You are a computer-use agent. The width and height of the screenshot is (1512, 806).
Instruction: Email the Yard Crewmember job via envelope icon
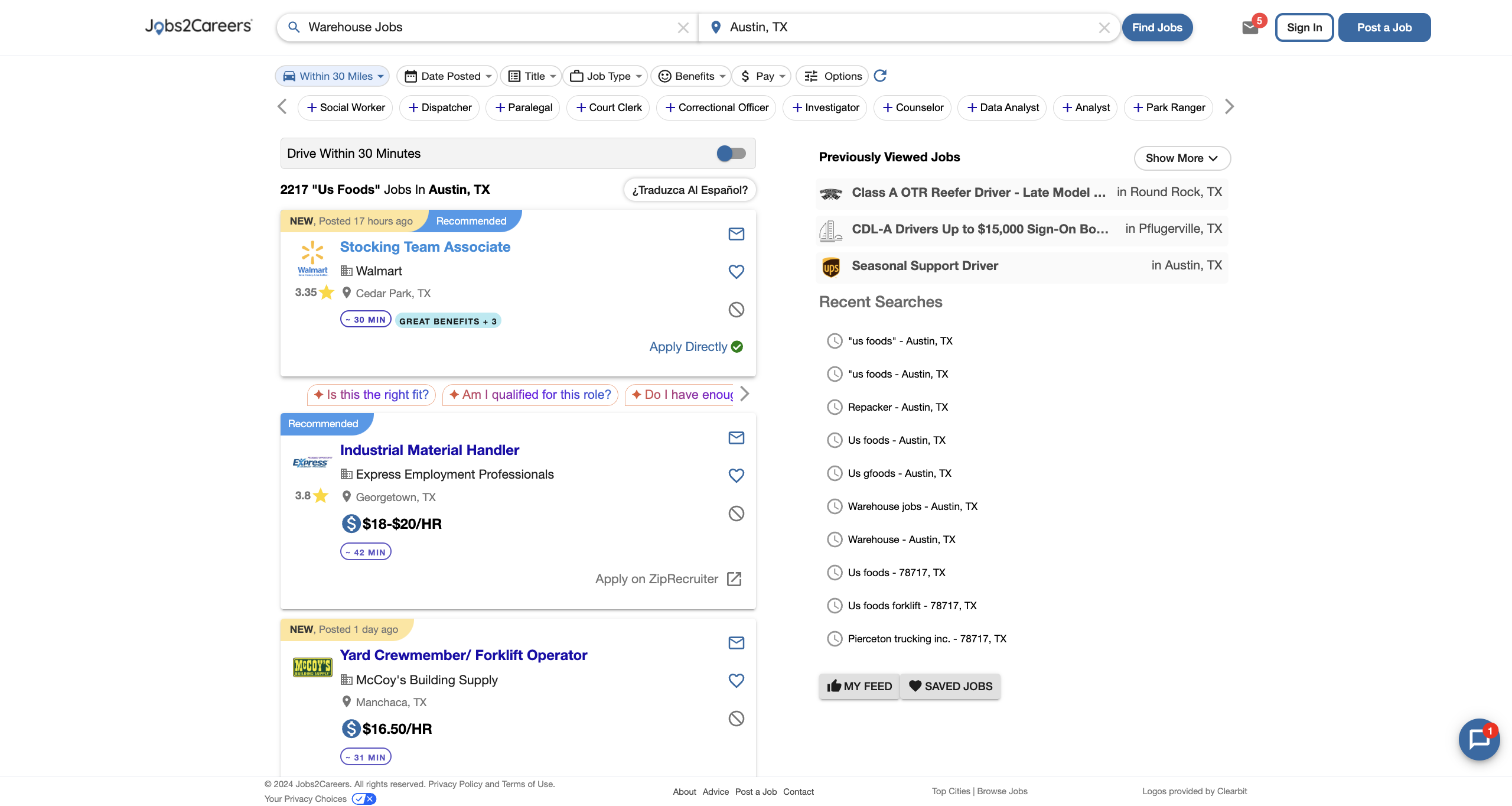pos(736,643)
